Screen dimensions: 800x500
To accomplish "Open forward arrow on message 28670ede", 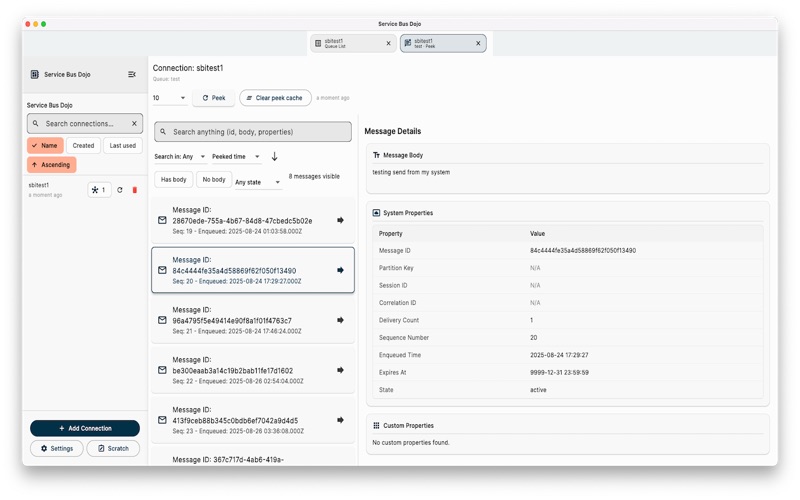I will pos(340,220).
